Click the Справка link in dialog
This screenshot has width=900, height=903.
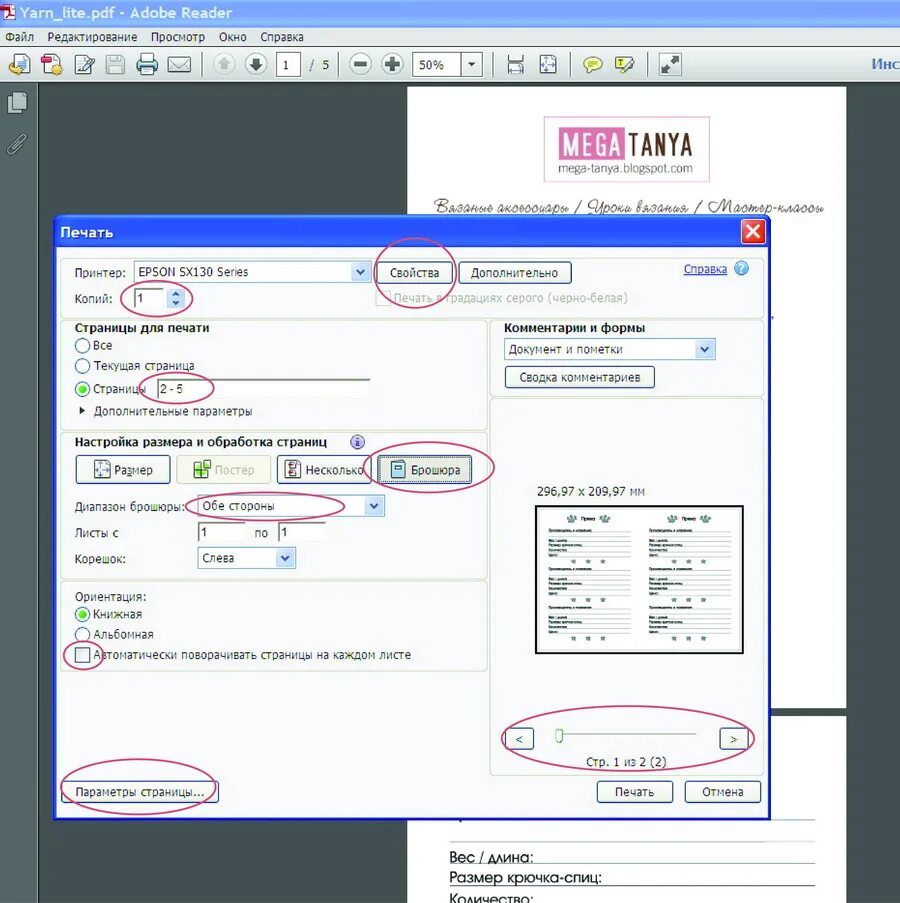(705, 269)
